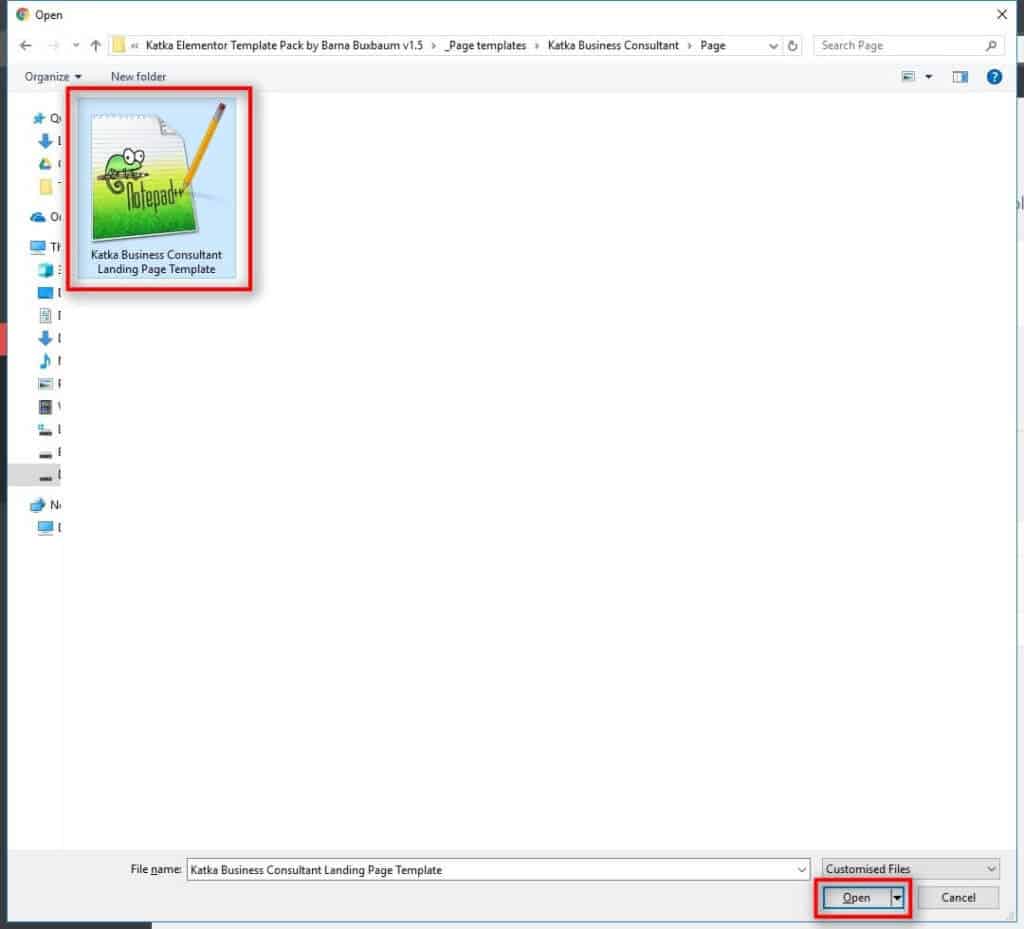
Task: Refresh the current folder listing
Action: [x=793, y=46]
